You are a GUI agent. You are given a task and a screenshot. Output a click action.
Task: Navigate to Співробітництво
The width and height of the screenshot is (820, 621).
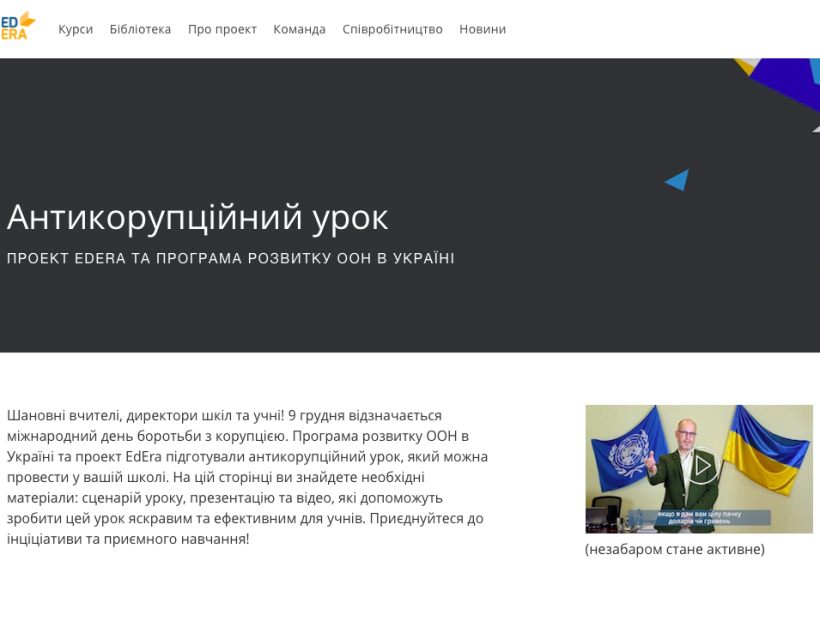pos(392,29)
